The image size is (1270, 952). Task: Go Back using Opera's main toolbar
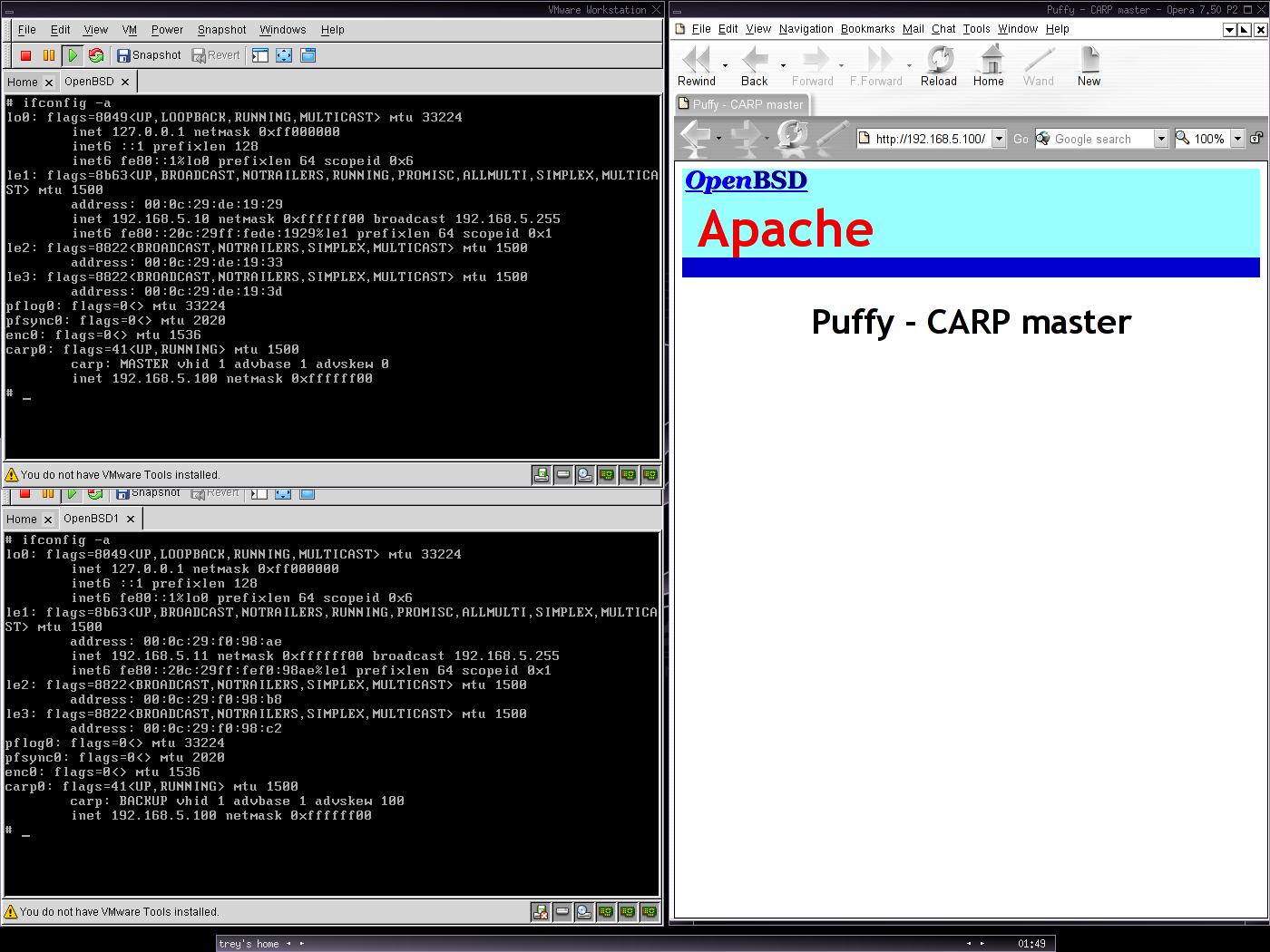tap(755, 66)
